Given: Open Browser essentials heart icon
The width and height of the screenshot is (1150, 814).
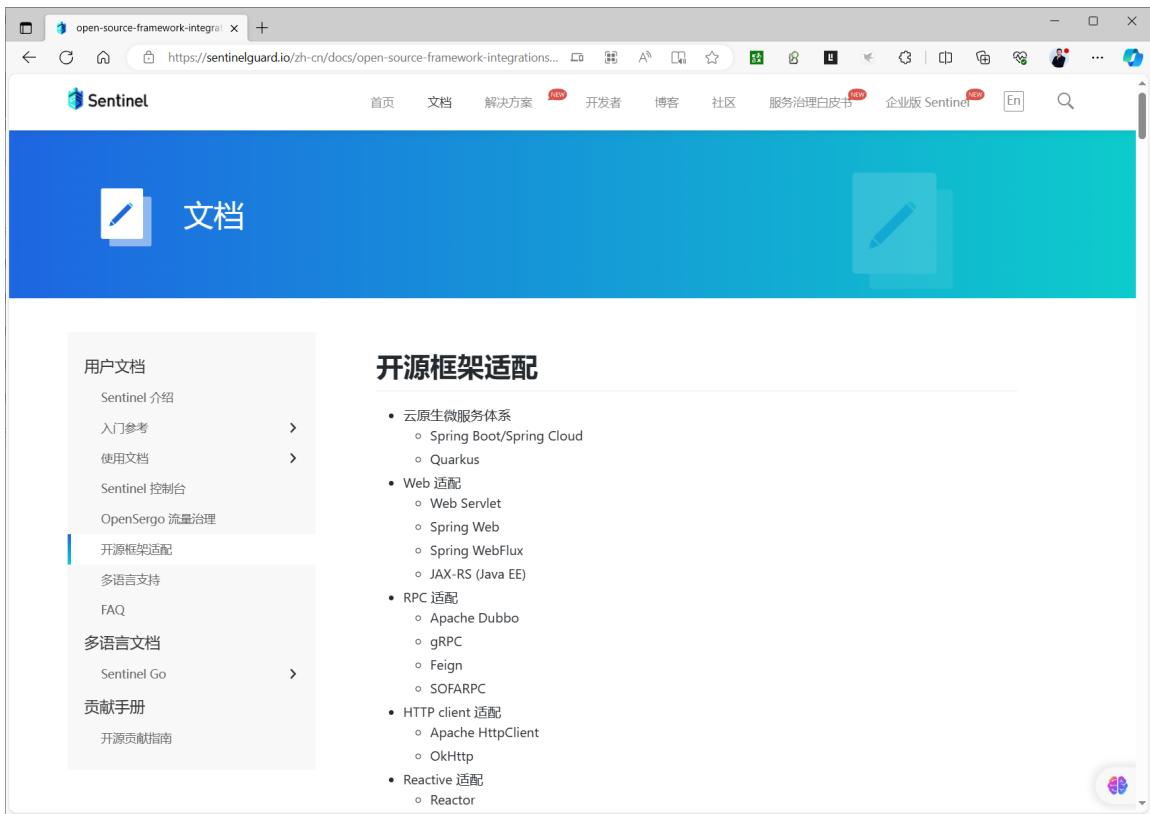Looking at the screenshot, I should 1020,57.
